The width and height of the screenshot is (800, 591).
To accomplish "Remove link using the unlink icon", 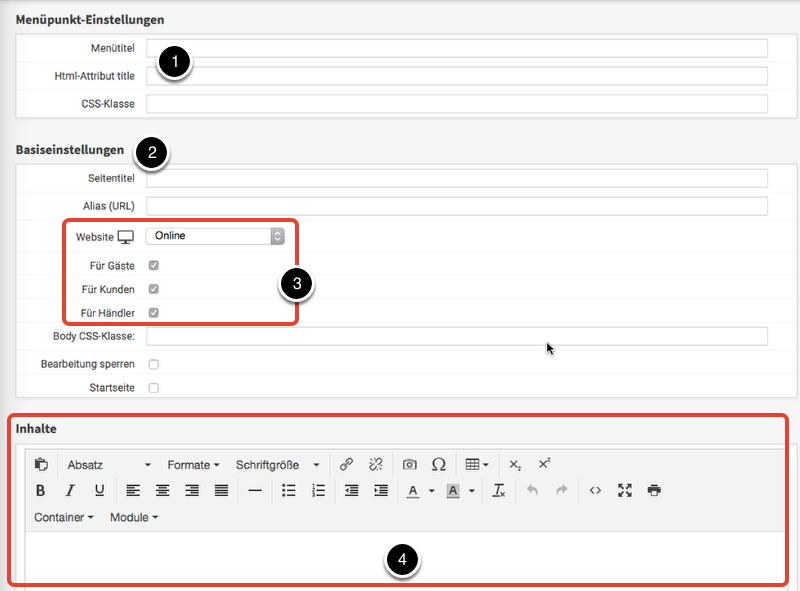I will (376, 464).
